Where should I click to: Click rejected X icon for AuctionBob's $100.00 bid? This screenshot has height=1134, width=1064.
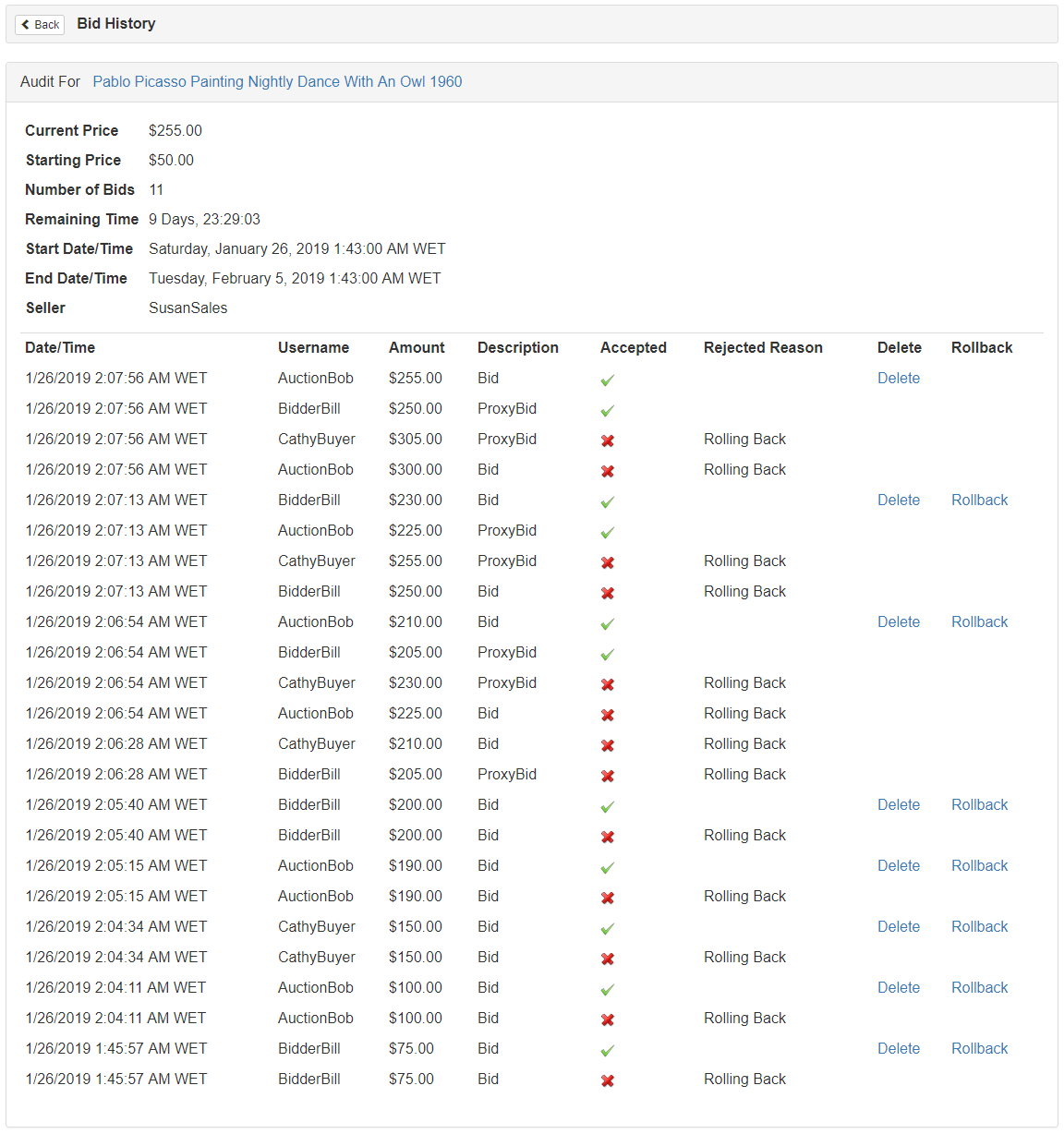click(x=608, y=1020)
